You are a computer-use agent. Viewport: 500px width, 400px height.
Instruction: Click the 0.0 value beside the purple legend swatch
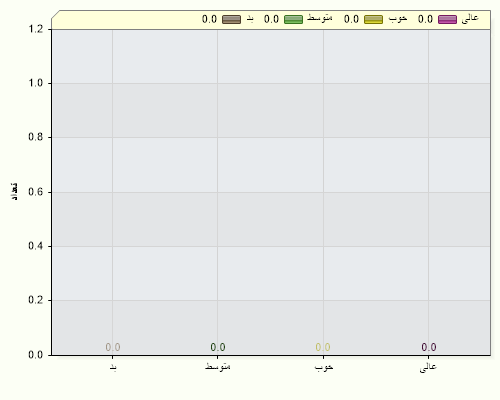(x=425, y=19)
